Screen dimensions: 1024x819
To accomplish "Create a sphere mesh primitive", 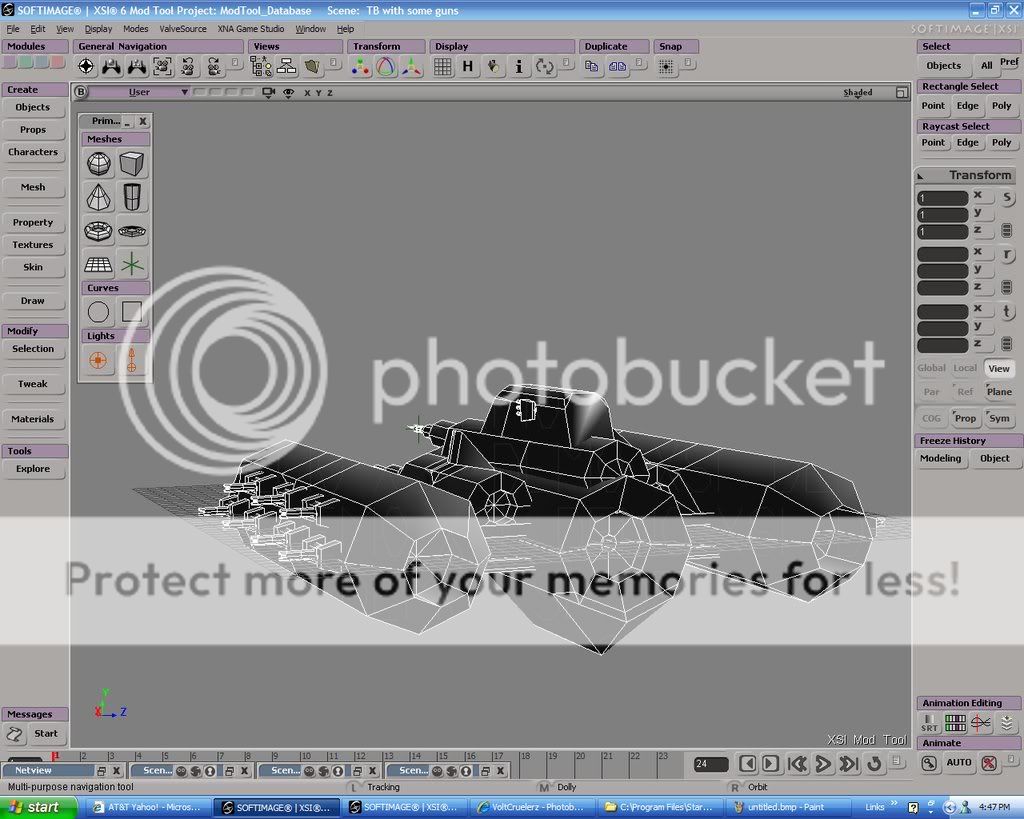I will click(x=99, y=164).
